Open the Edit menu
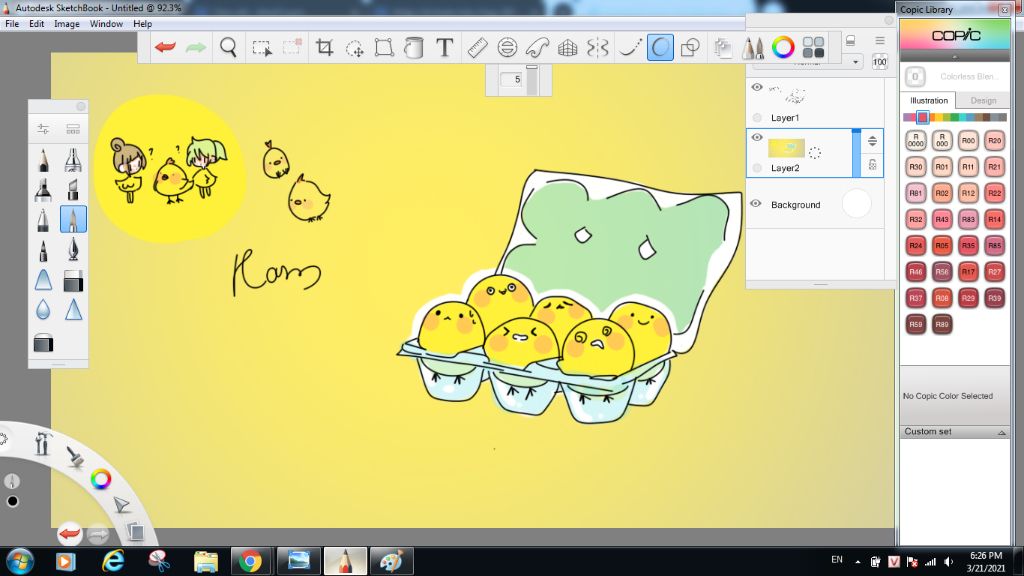Image resolution: width=1024 pixels, height=576 pixels. [37, 24]
